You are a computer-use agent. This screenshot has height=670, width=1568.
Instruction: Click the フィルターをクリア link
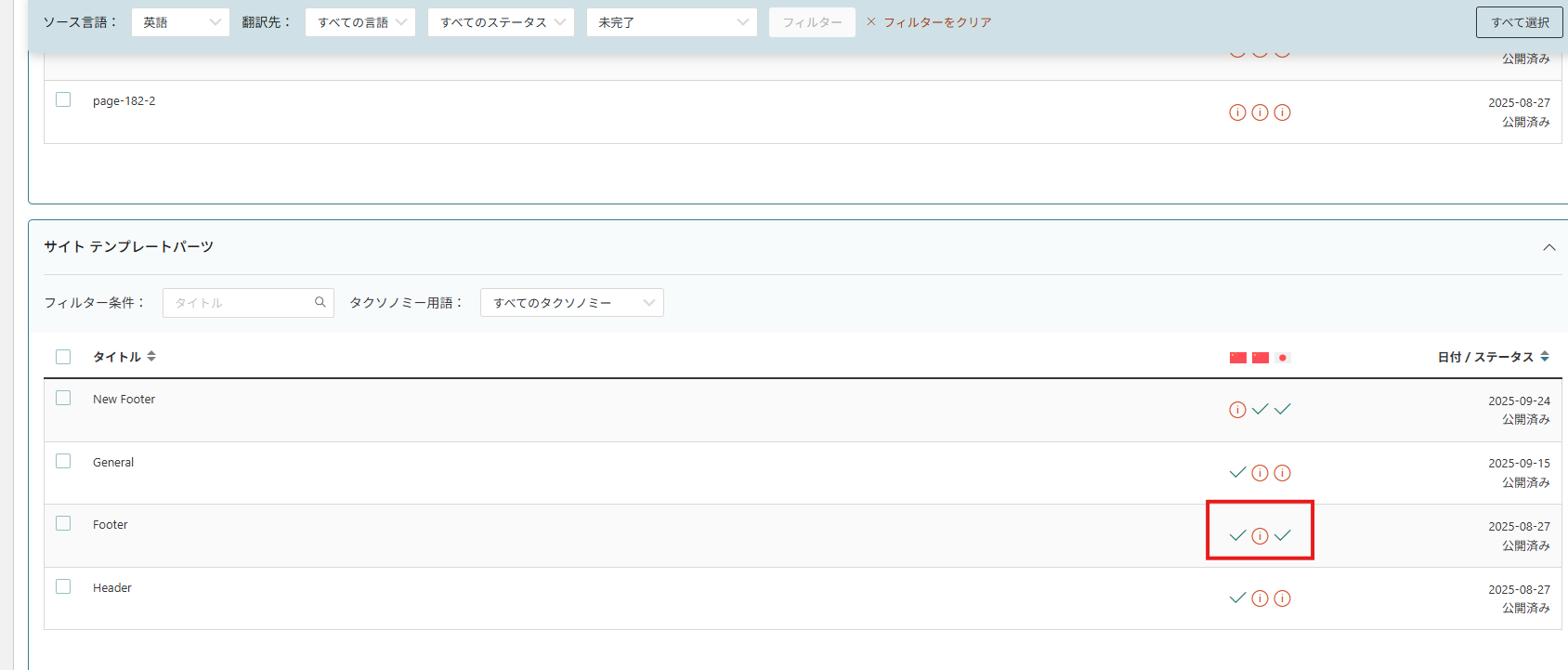coord(936,22)
